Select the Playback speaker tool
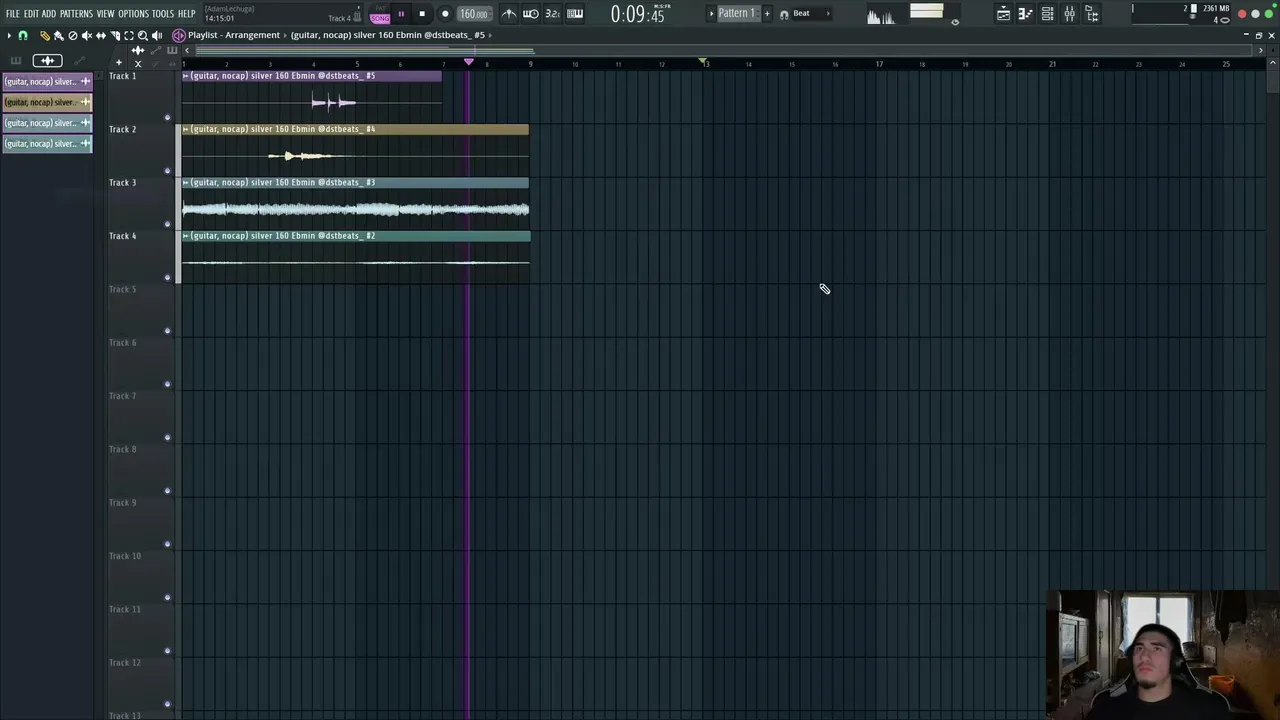The height and width of the screenshot is (720, 1280). (157, 36)
